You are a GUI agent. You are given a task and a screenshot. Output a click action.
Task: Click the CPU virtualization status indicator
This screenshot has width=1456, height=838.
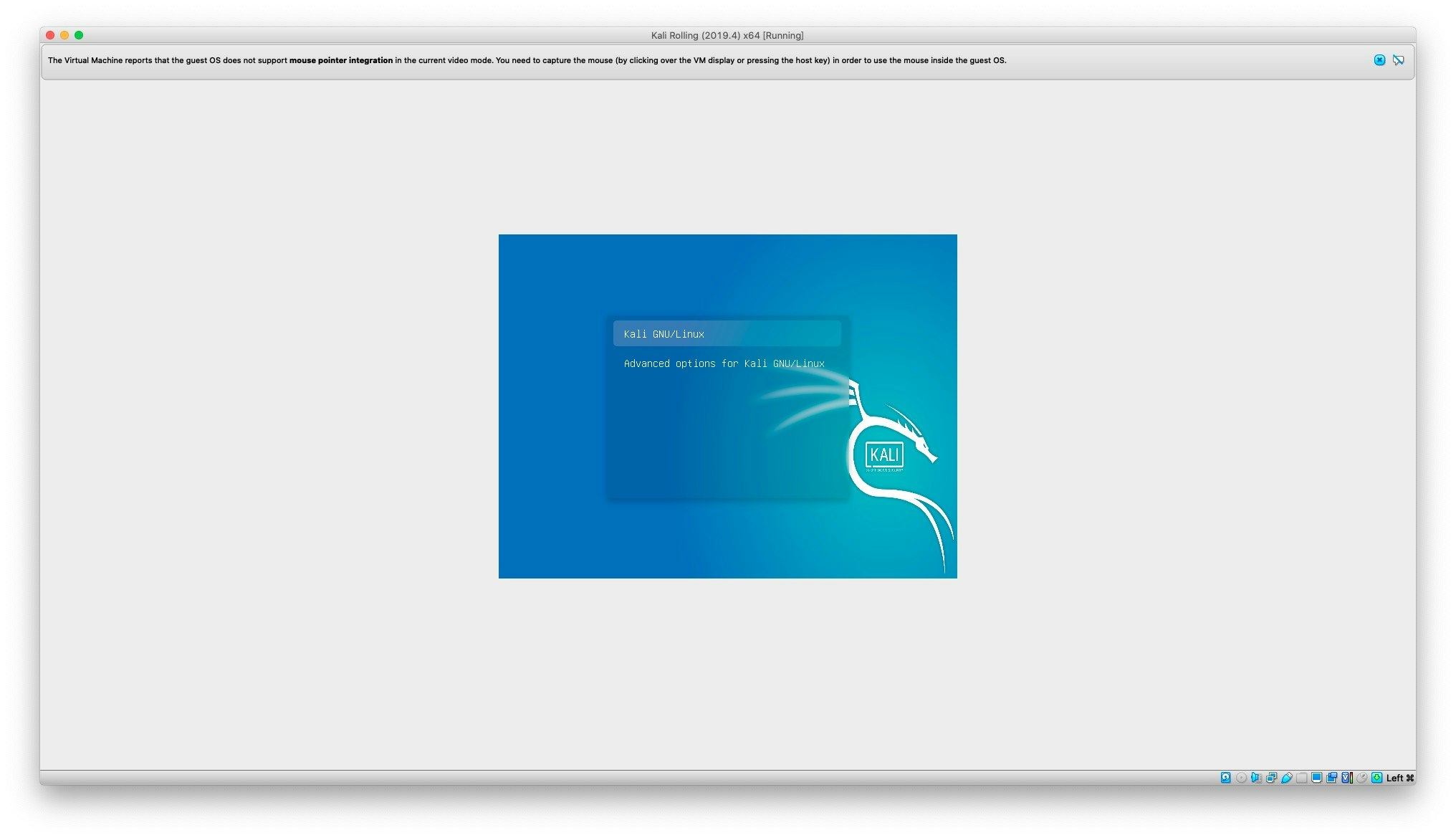(x=1347, y=778)
